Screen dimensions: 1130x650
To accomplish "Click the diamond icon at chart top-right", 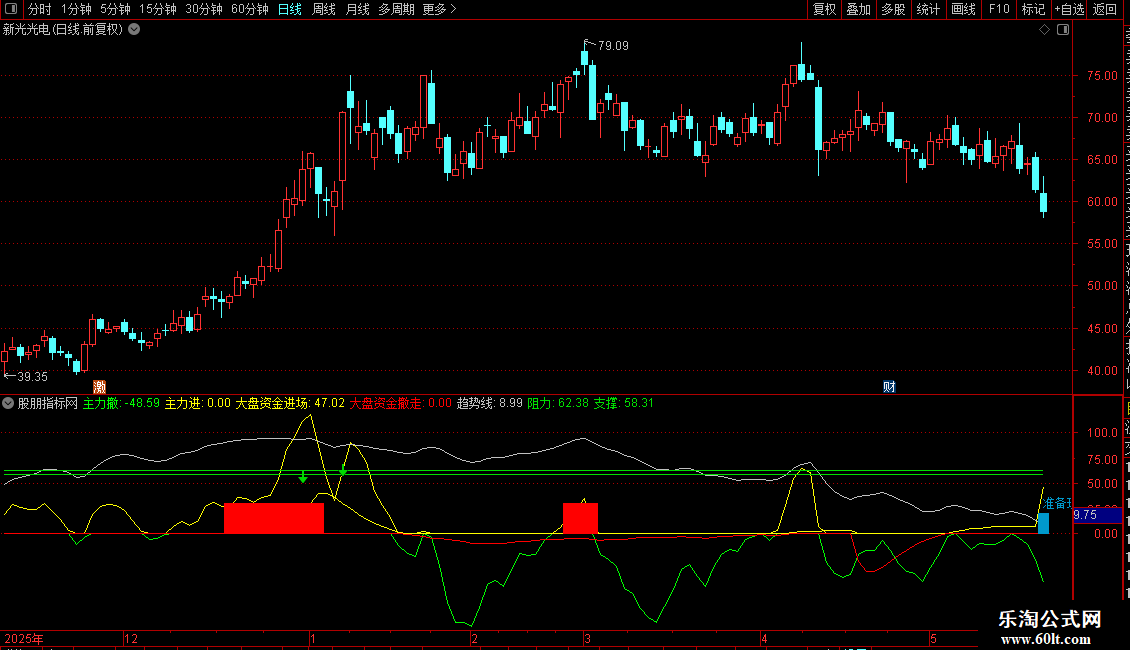I will [x=1044, y=30].
